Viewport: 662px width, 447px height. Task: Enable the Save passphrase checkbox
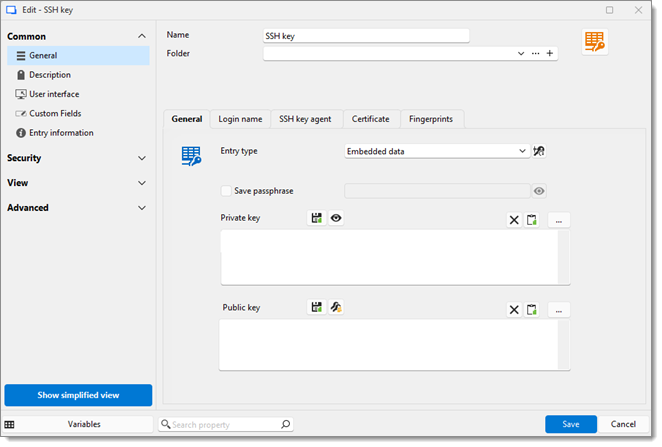[226, 190]
